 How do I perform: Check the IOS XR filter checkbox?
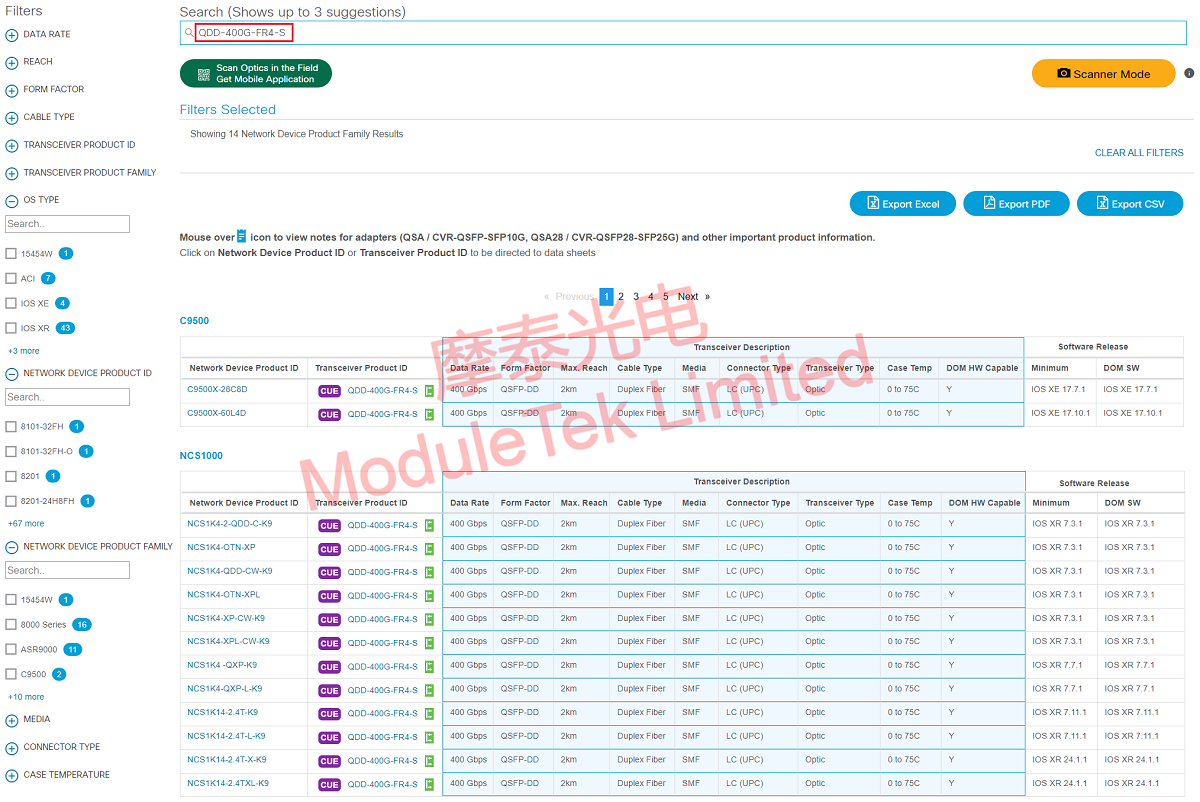(x=9, y=327)
